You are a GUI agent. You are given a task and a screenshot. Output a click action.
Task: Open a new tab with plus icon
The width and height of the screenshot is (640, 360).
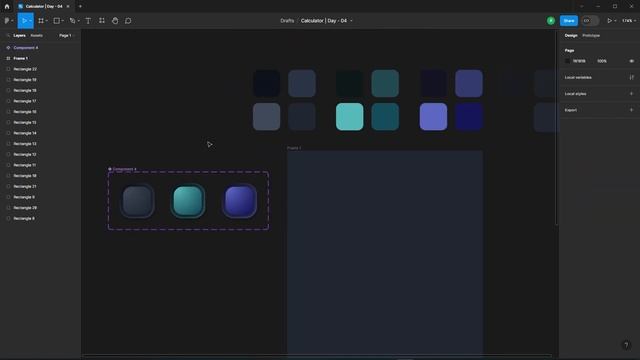pyautogui.click(x=80, y=7)
